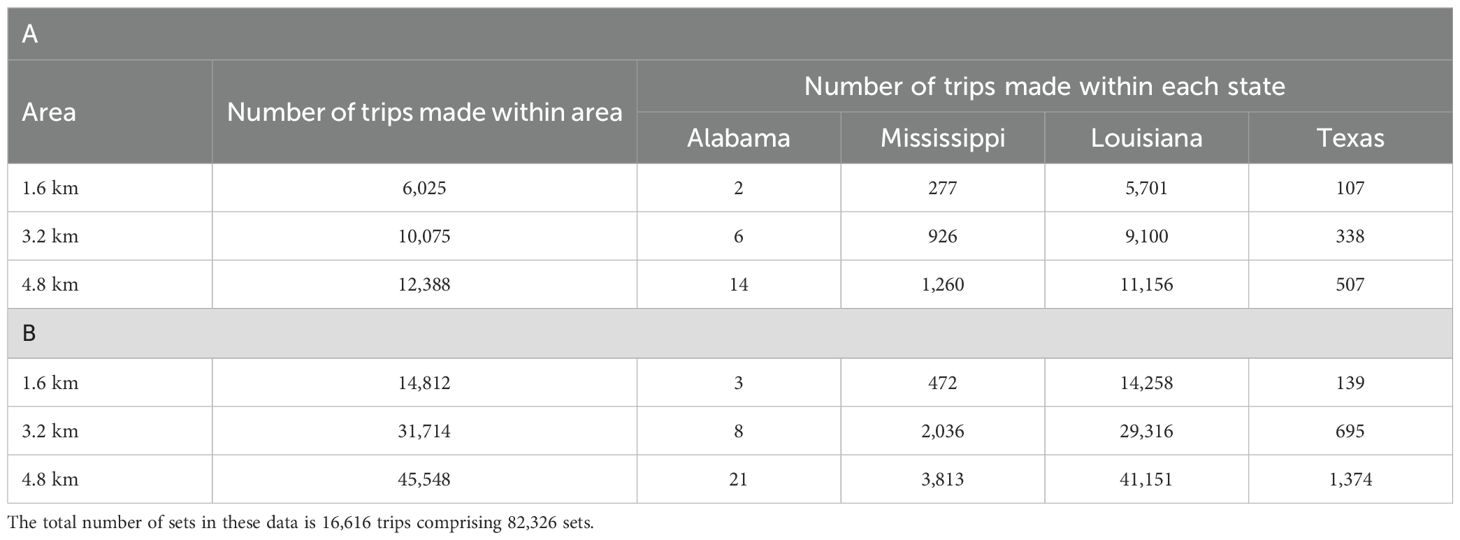Click the cell containing 6,025
Image resolution: width=1460 pixels, height=540 pixels.
(x=424, y=188)
